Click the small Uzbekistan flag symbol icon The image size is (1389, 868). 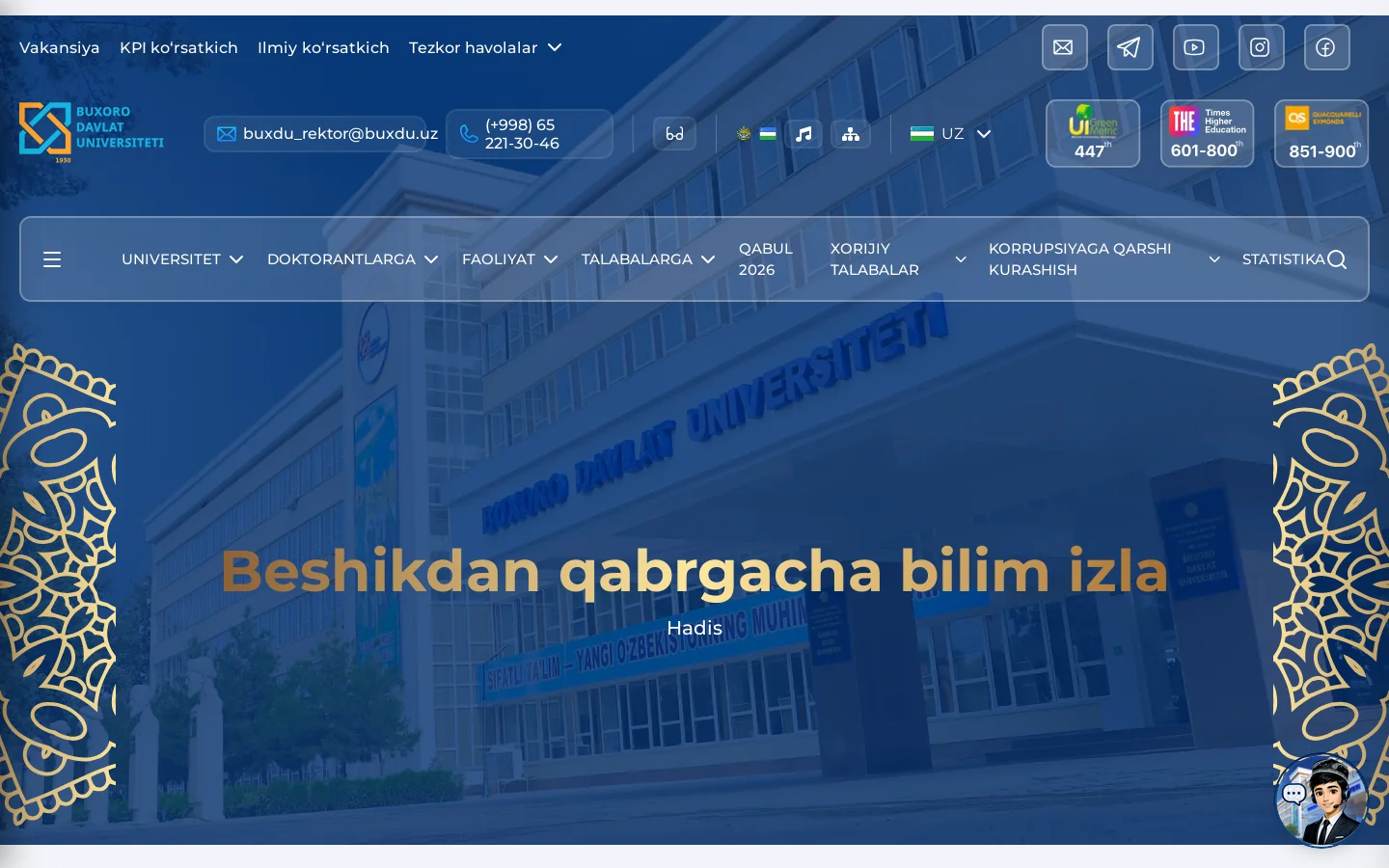click(x=768, y=134)
